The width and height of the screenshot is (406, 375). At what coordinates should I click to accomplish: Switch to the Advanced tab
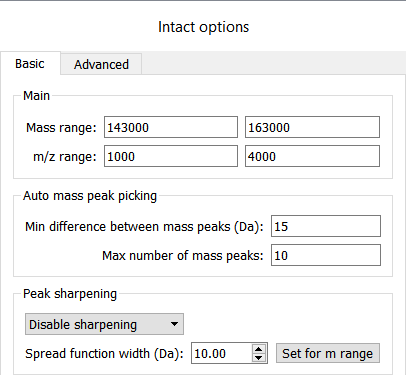(x=101, y=64)
